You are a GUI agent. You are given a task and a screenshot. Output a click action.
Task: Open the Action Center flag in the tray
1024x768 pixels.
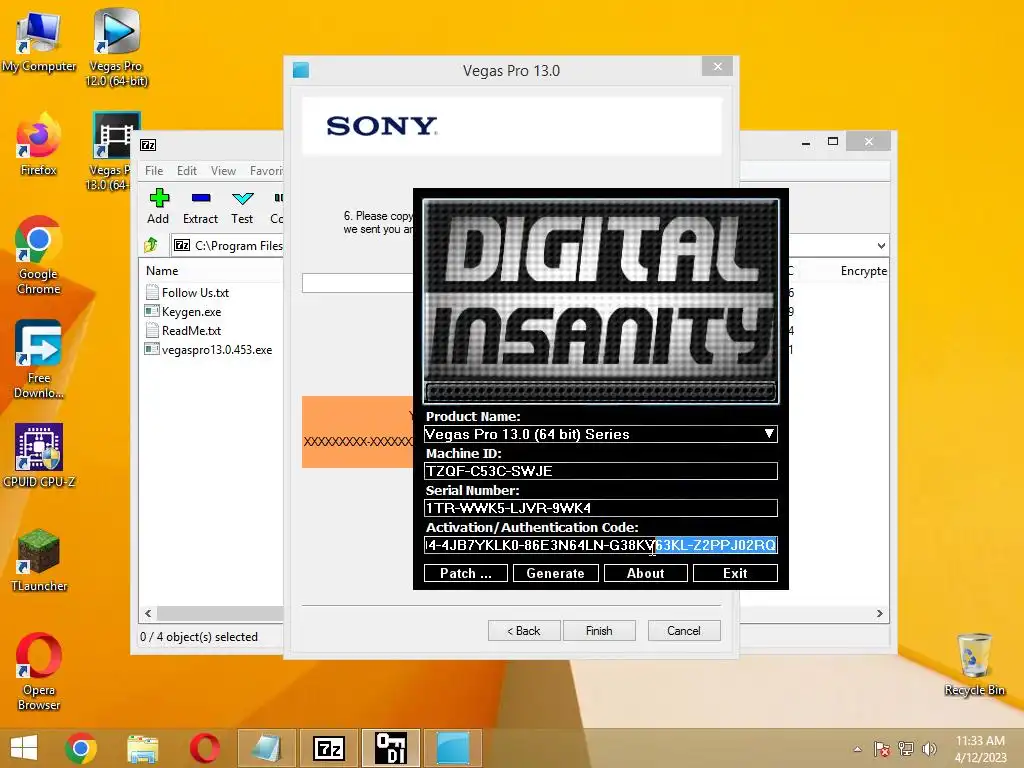point(882,749)
